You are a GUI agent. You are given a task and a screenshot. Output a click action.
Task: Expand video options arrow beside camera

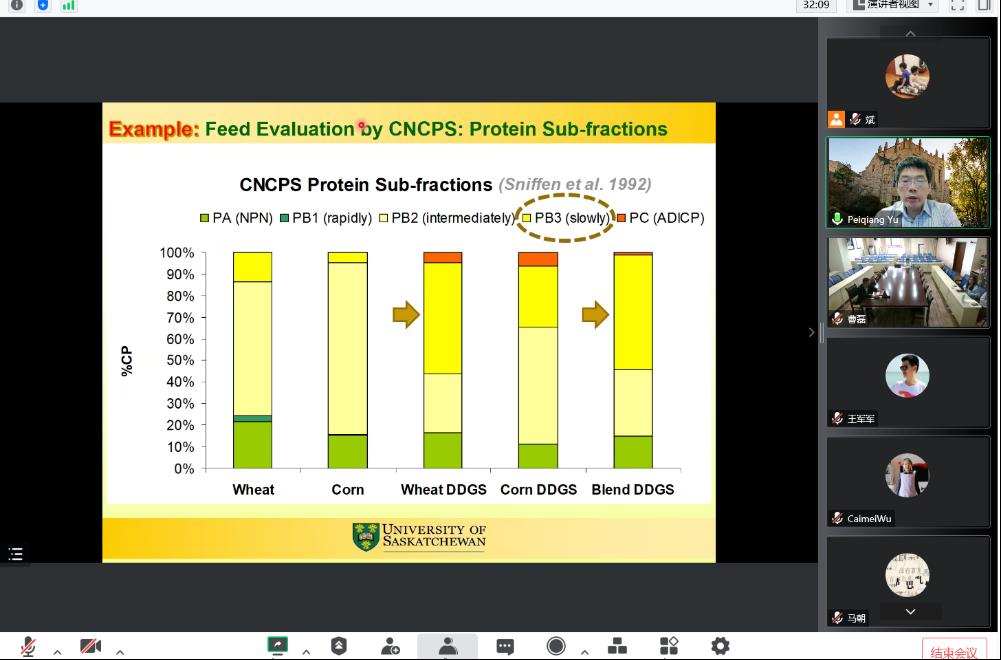point(119,652)
